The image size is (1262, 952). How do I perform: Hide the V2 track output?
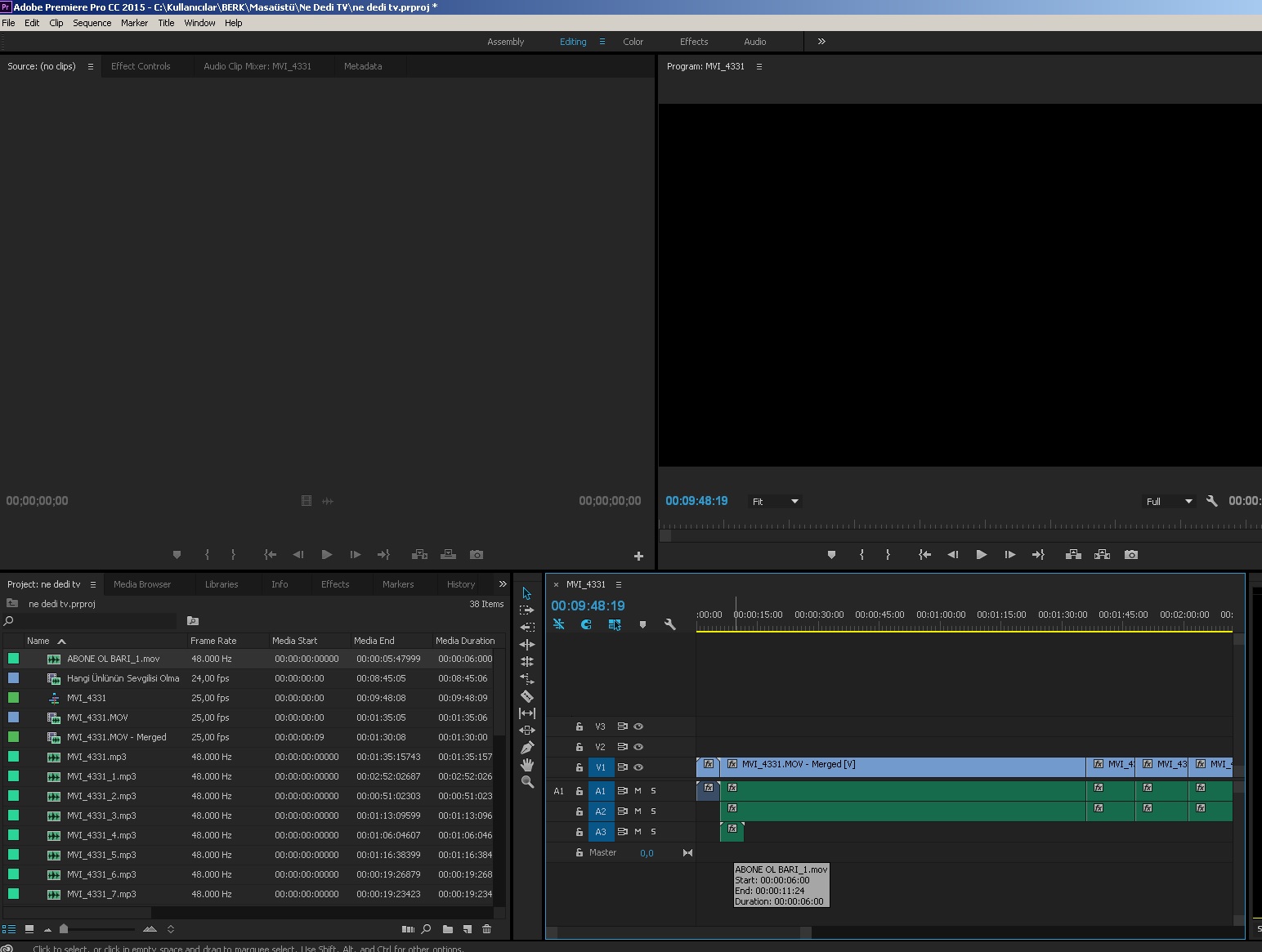(x=639, y=747)
